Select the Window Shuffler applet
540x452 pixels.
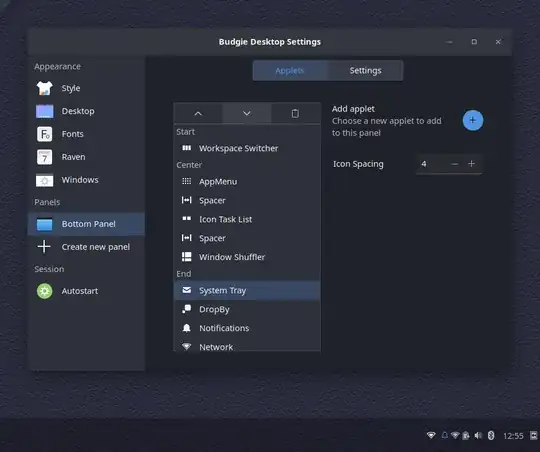247,257
